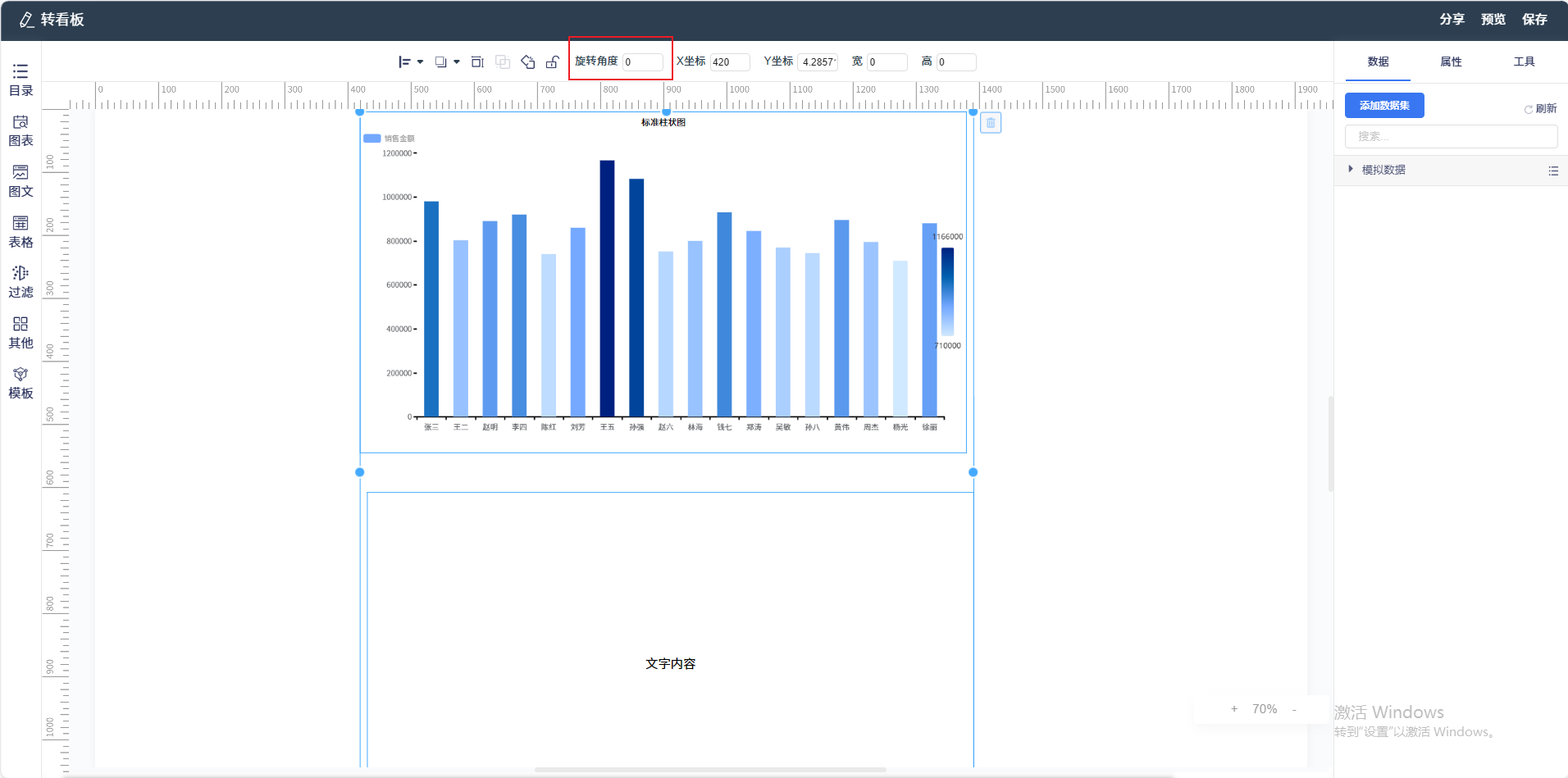Click the rotate icon in the toolbar

(x=527, y=62)
